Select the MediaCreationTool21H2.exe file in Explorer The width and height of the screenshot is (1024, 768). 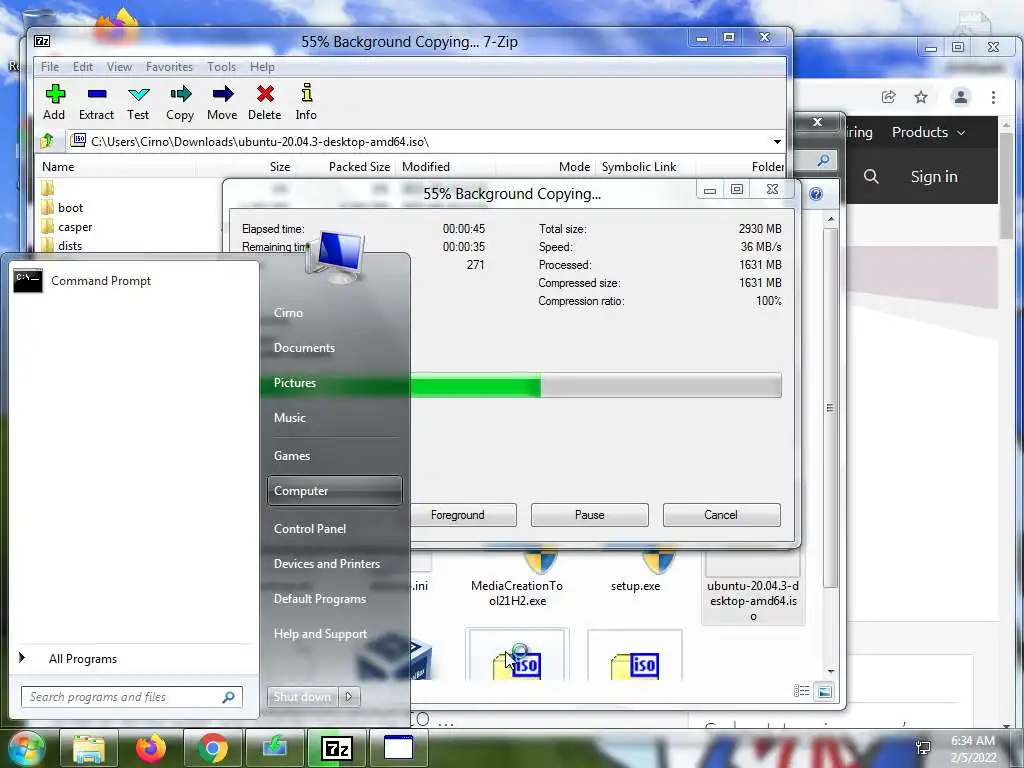pyautogui.click(x=517, y=580)
